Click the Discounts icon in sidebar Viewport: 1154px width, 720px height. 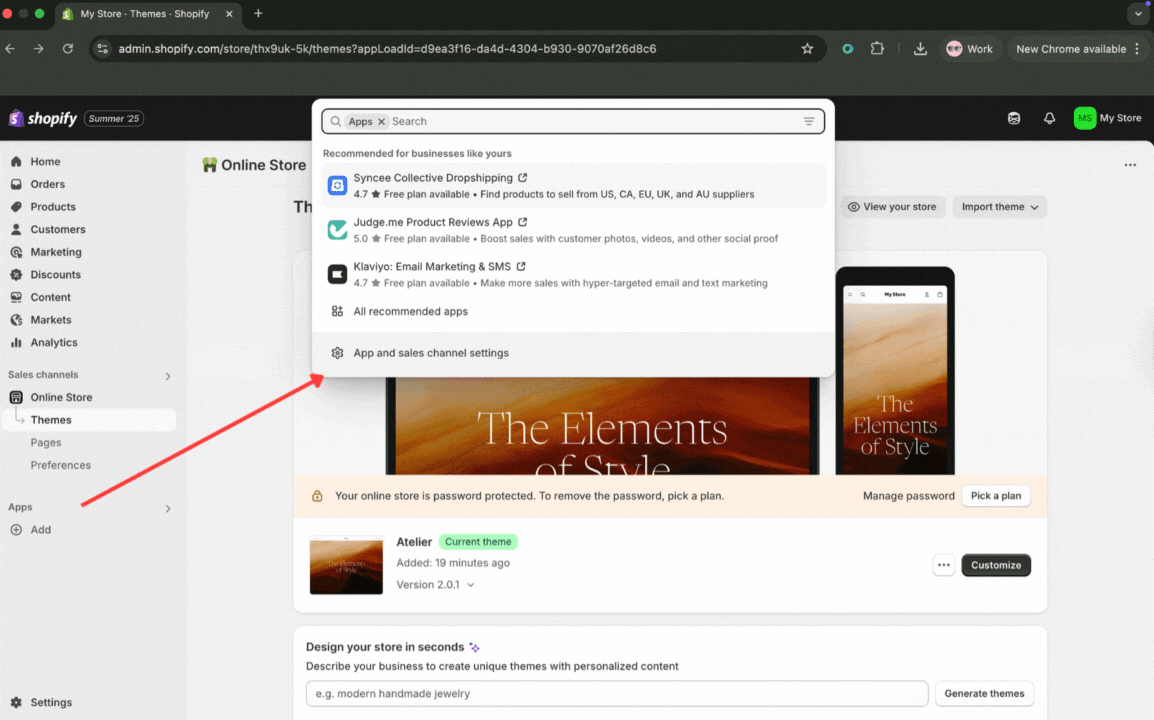[x=16, y=275]
